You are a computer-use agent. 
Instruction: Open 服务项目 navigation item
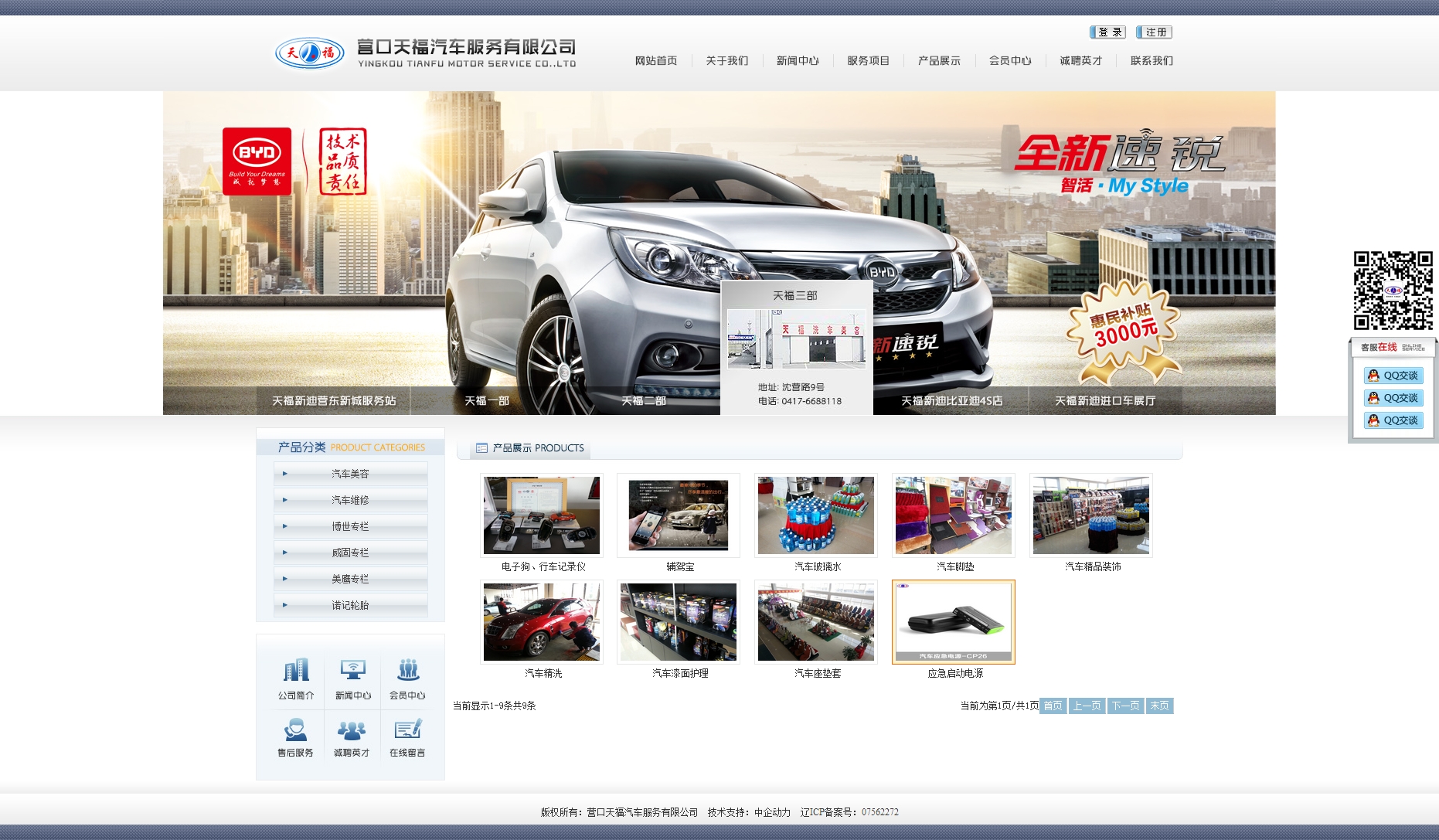[869, 61]
